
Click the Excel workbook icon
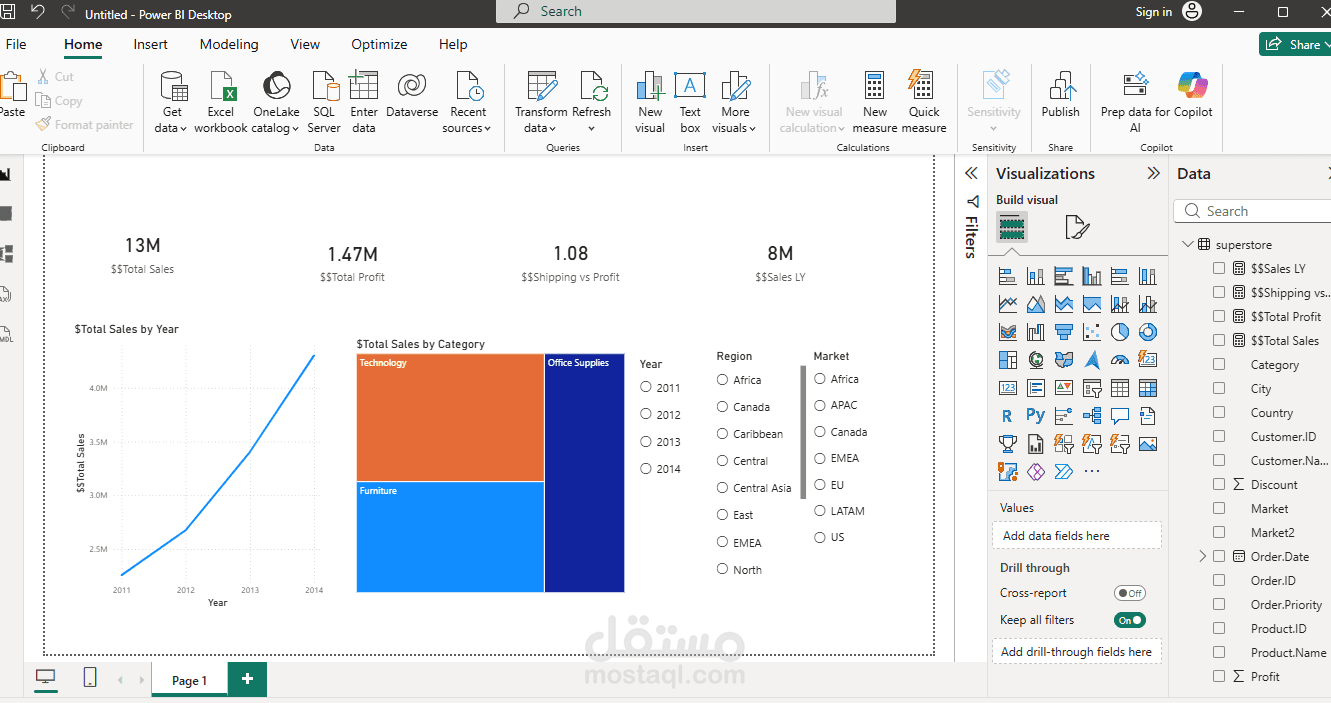tap(221, 87)
